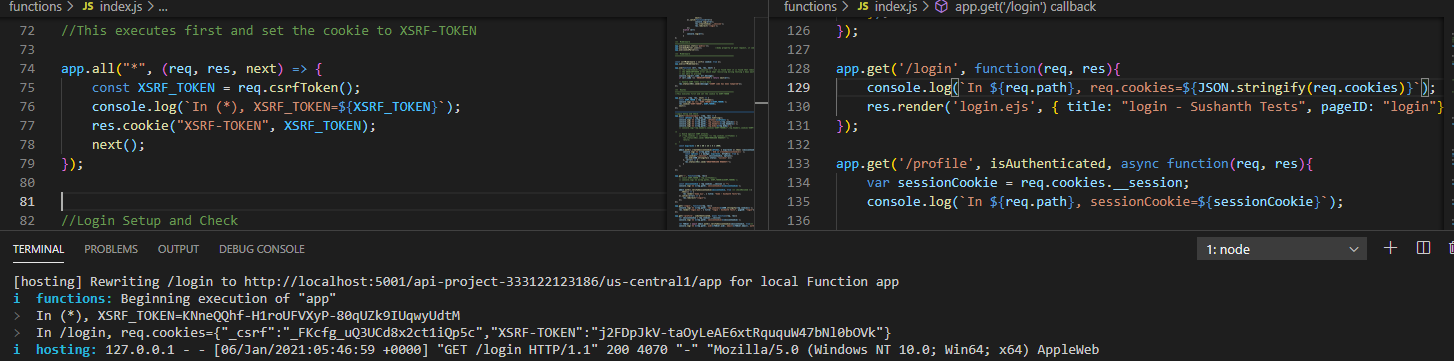Click 'index.js' in the left editor breadcrumb
This screenshot has width=1454, height=361.
click(120, 7)
